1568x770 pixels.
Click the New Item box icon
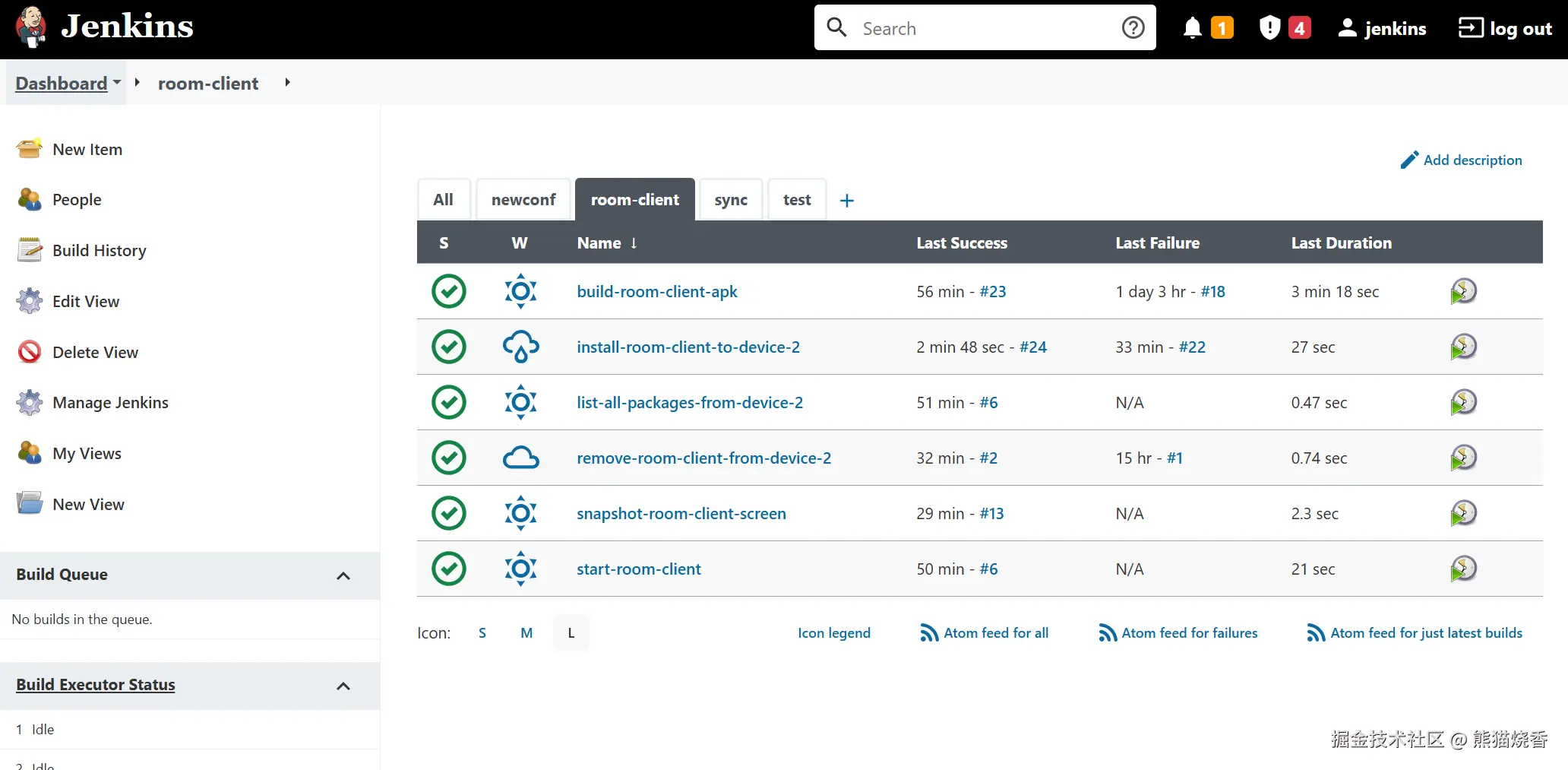coord(30,149)
